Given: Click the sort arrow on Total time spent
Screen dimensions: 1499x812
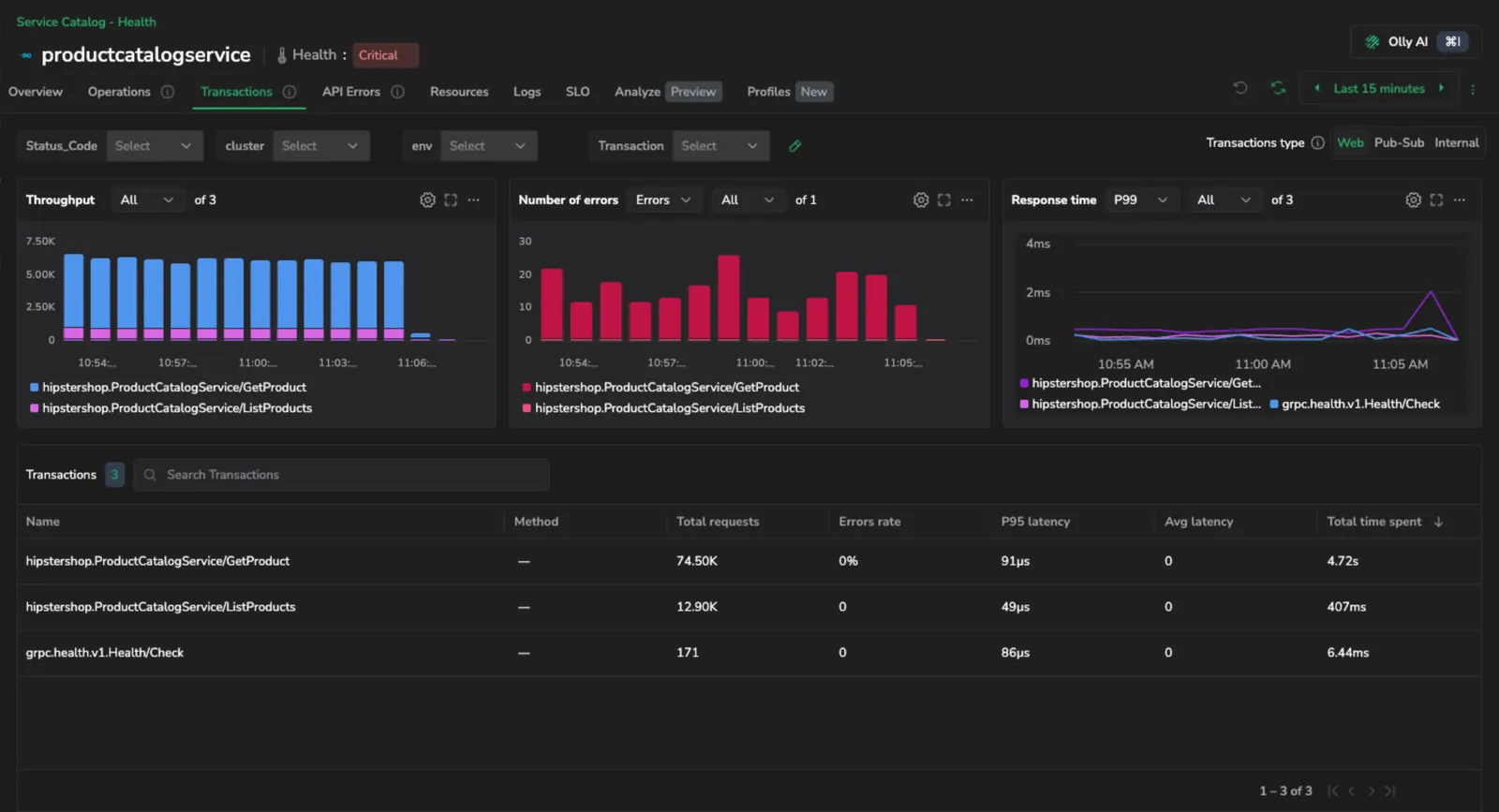Looking at the screenshot, I should pyautogui.click(x=1439, y=522).
